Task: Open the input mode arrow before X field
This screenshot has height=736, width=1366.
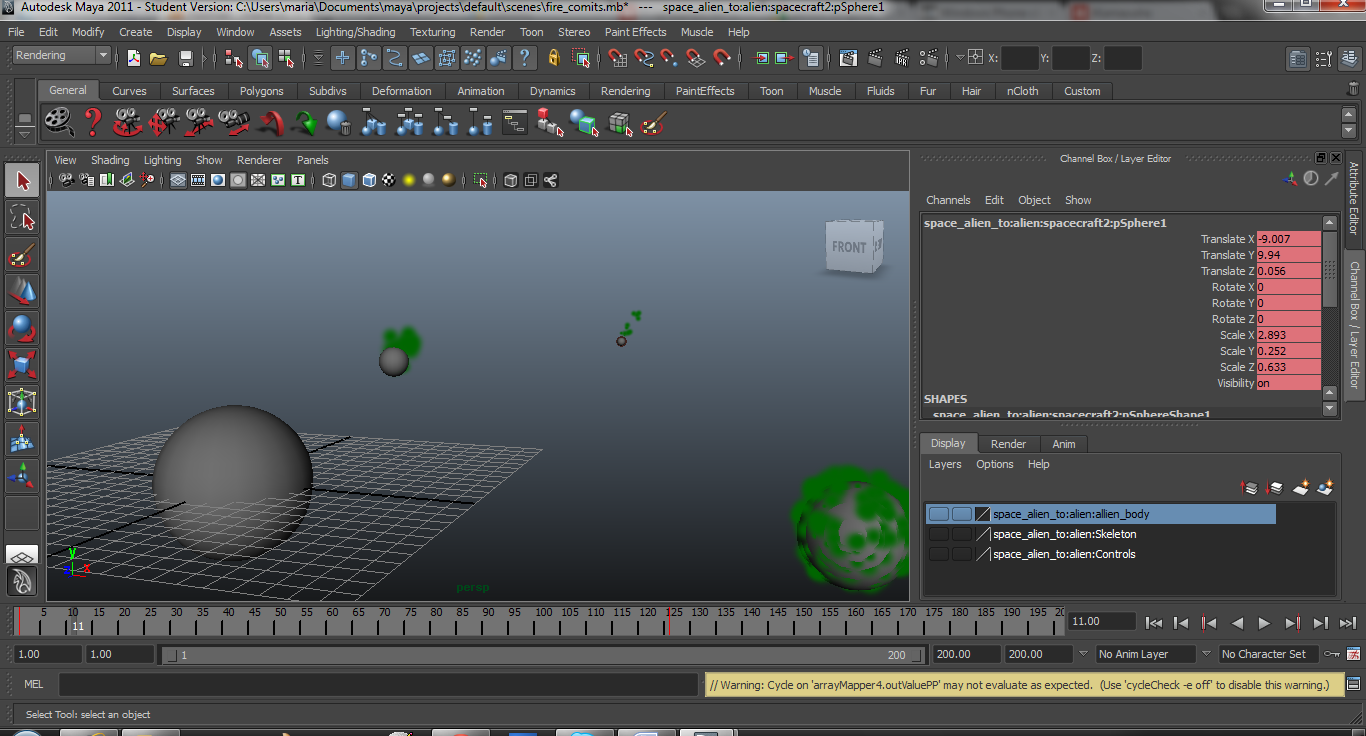Action: pos(960,58)
